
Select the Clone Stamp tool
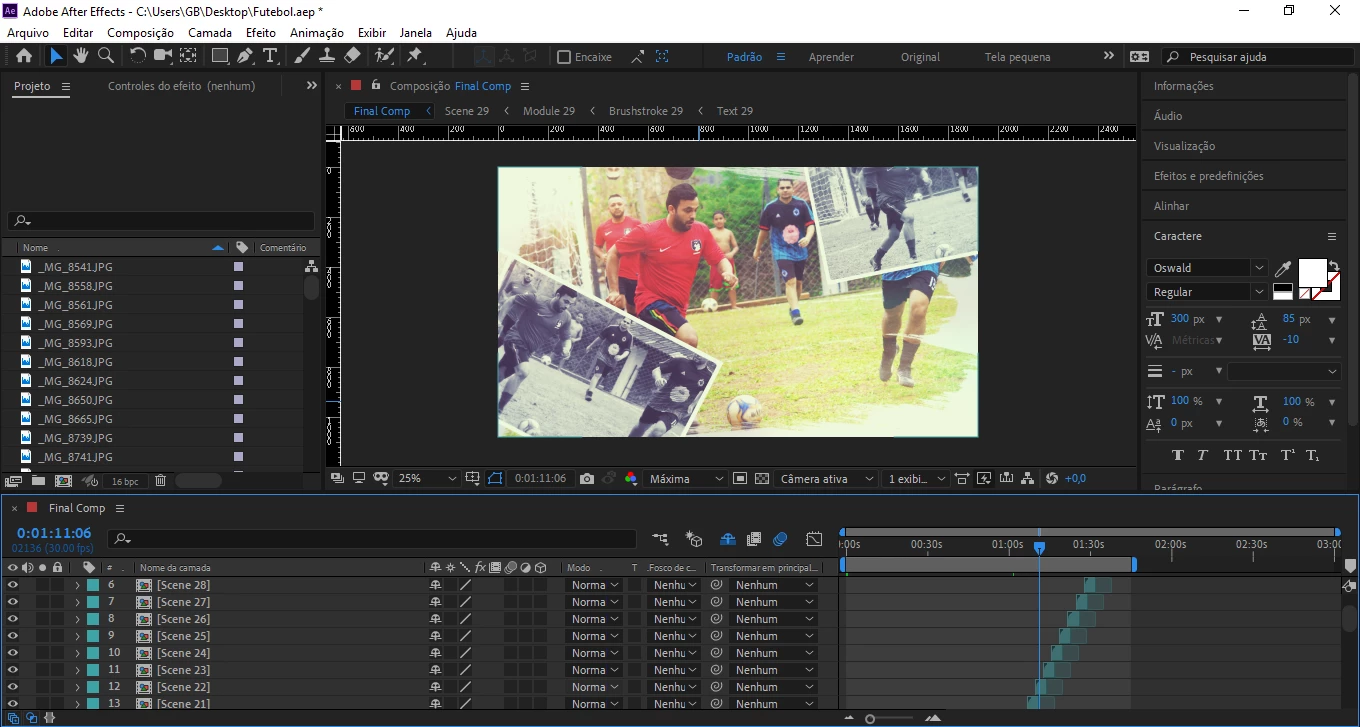(x=327, y=56)
